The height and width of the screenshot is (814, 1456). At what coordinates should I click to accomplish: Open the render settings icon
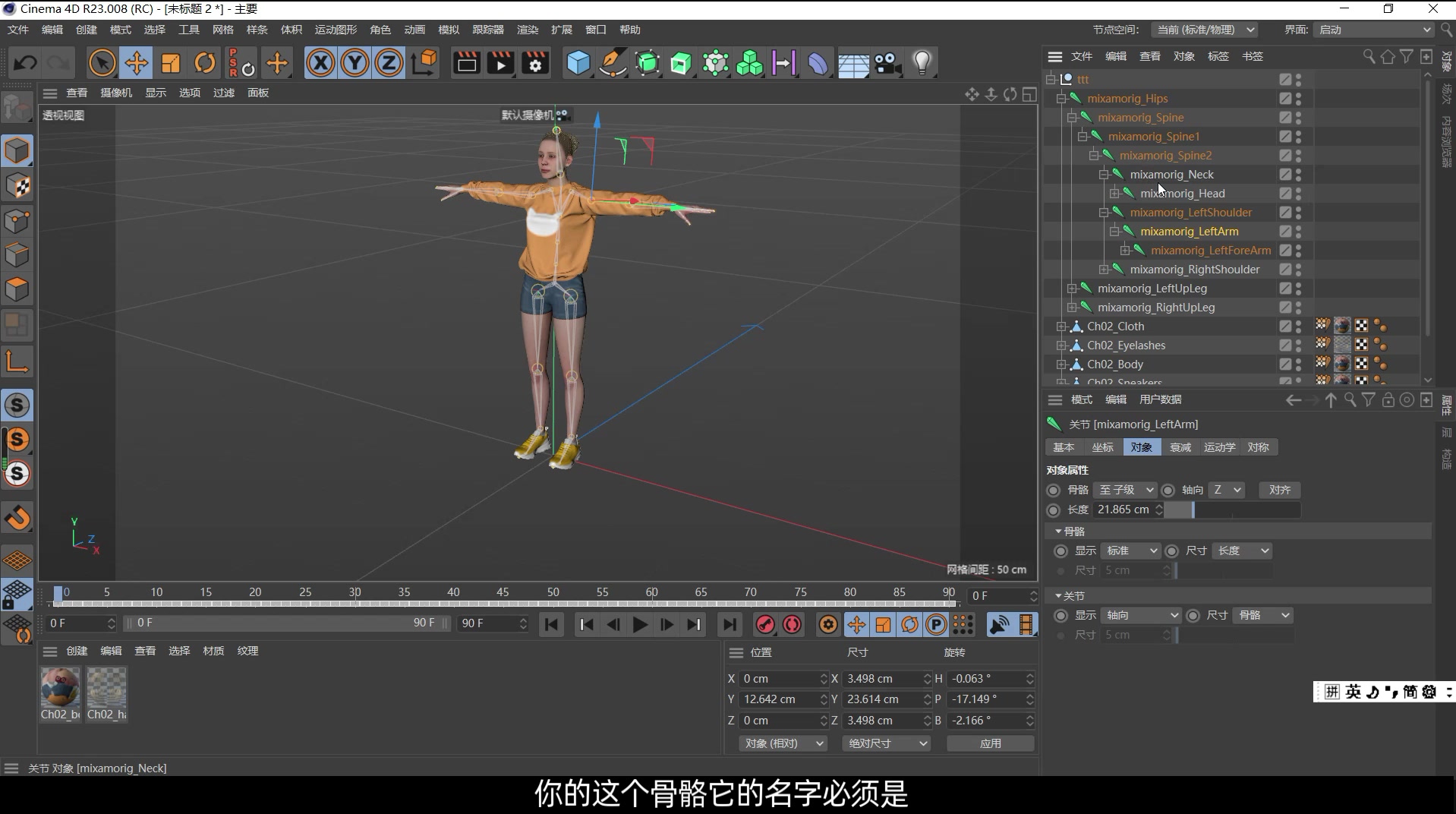(536, 62)
